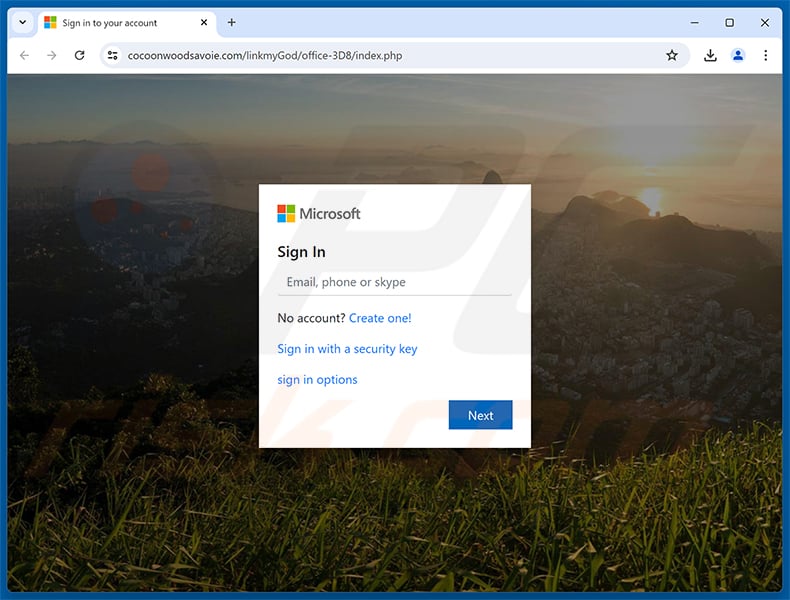Minimize the browser window
Image resolution: width=790 pixels, height=600 pixels.
[x=695, y=23]
